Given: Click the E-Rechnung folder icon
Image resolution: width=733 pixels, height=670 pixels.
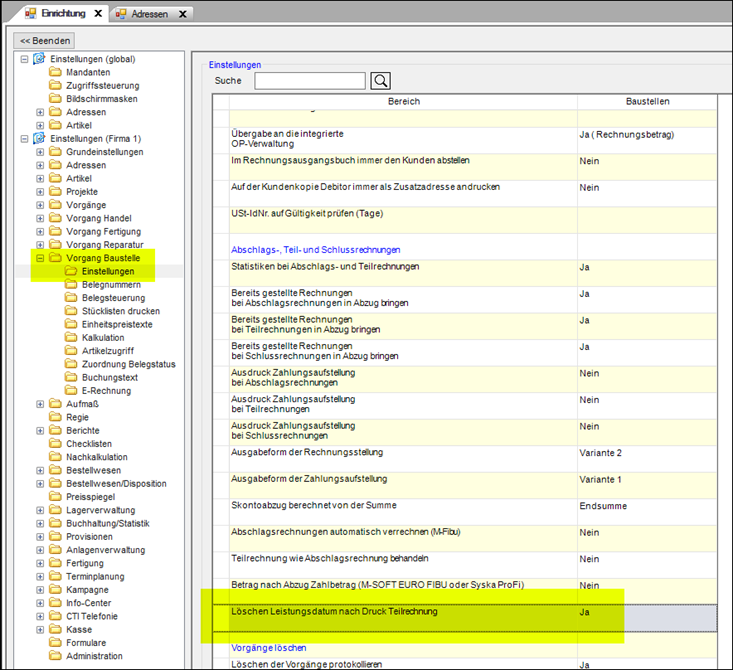Looking at the screenshot, I should (x=71, y=391).
